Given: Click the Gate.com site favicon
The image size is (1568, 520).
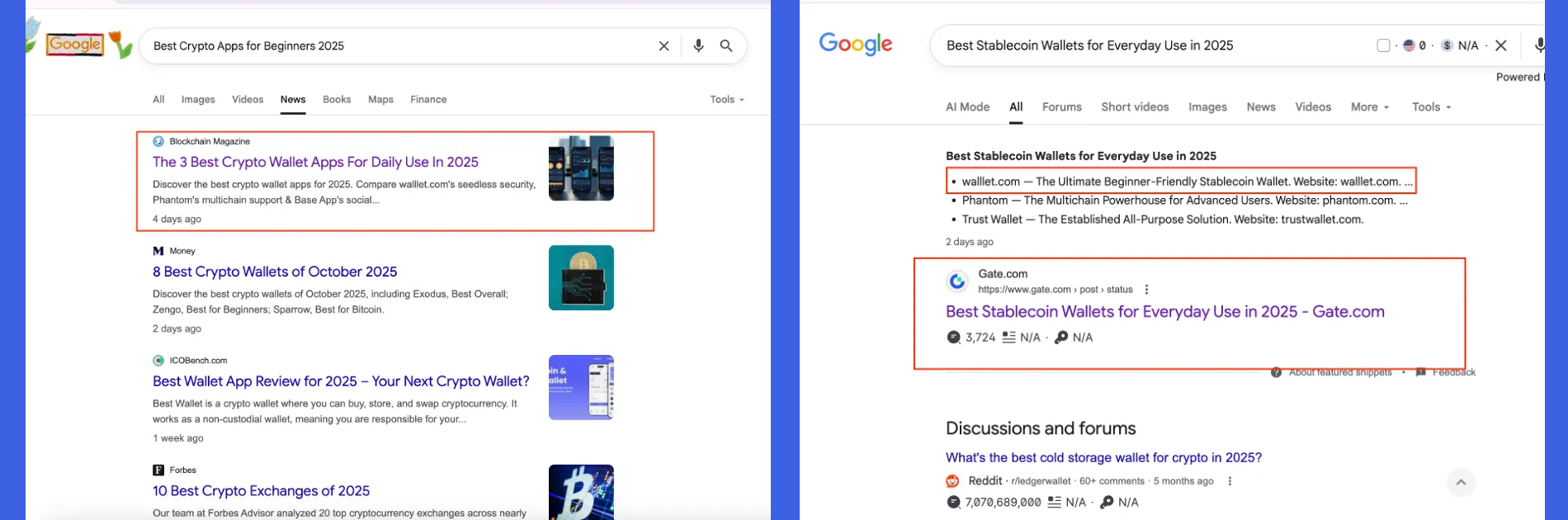Looking at the screenshot, I should coord(957,281).
